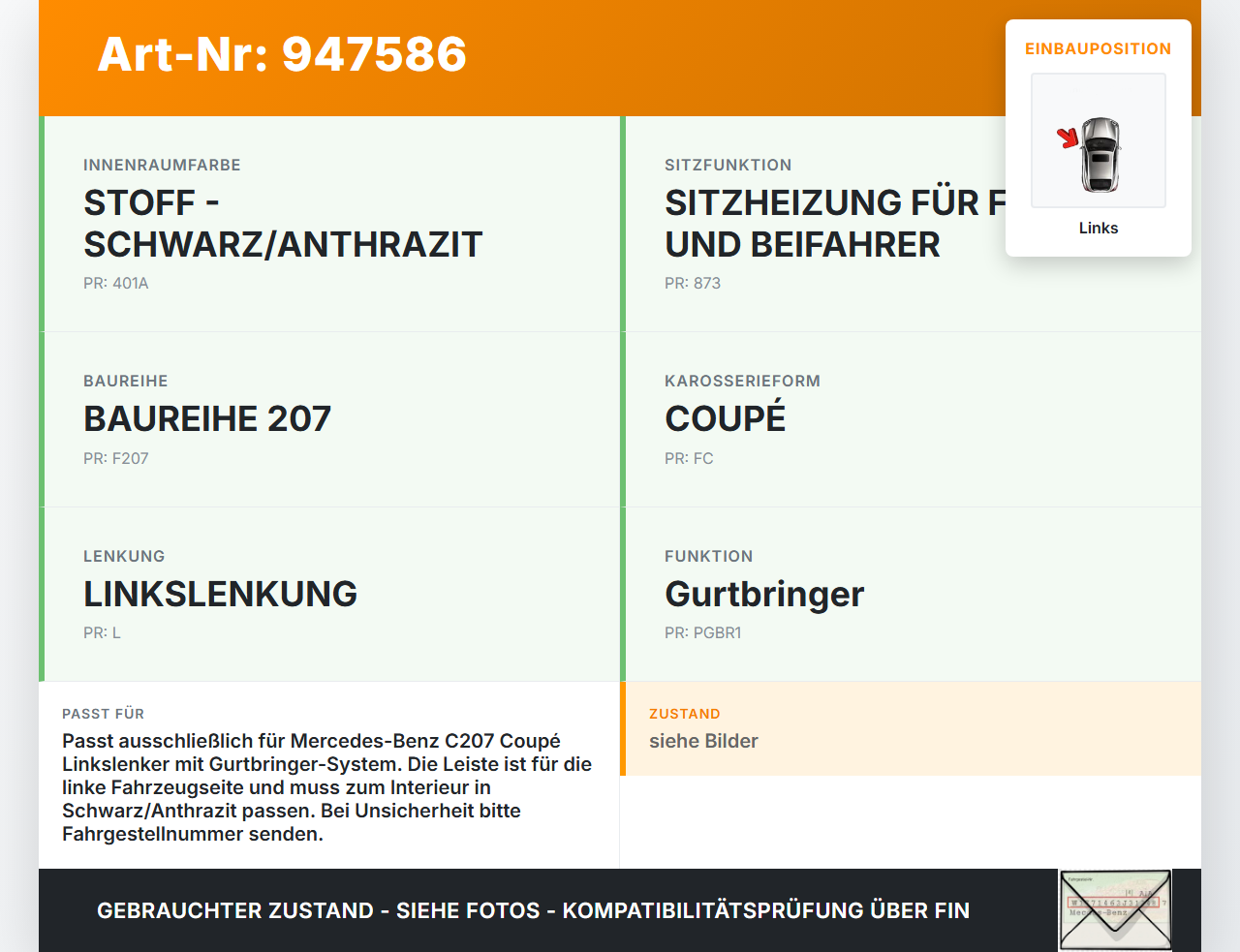Image resolution: width=1240 pixels, height=952 pixels.
Task: Open the Zustand section header
Action: [x=684, y=714]
